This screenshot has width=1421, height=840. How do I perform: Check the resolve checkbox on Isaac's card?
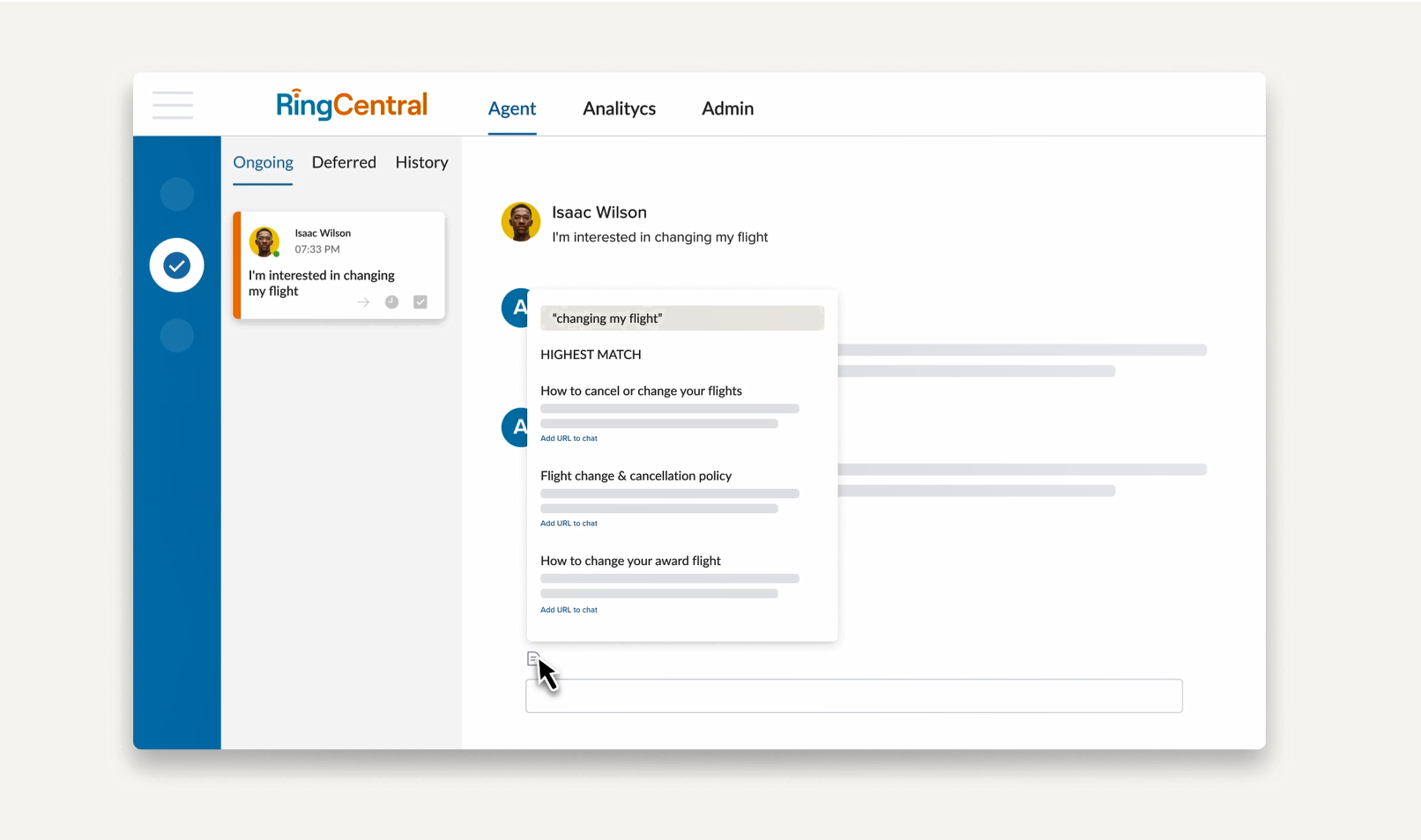point(420,302)
